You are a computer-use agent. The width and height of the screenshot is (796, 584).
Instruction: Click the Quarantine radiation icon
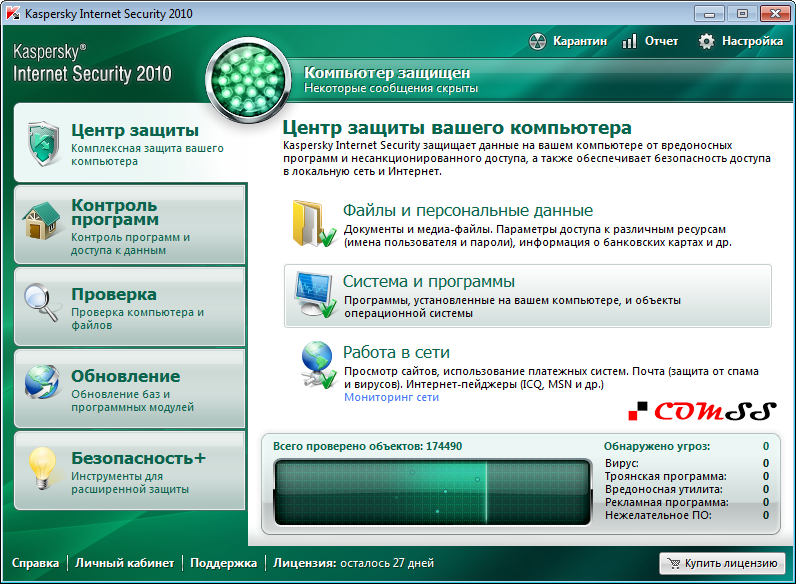pos(536,41)
